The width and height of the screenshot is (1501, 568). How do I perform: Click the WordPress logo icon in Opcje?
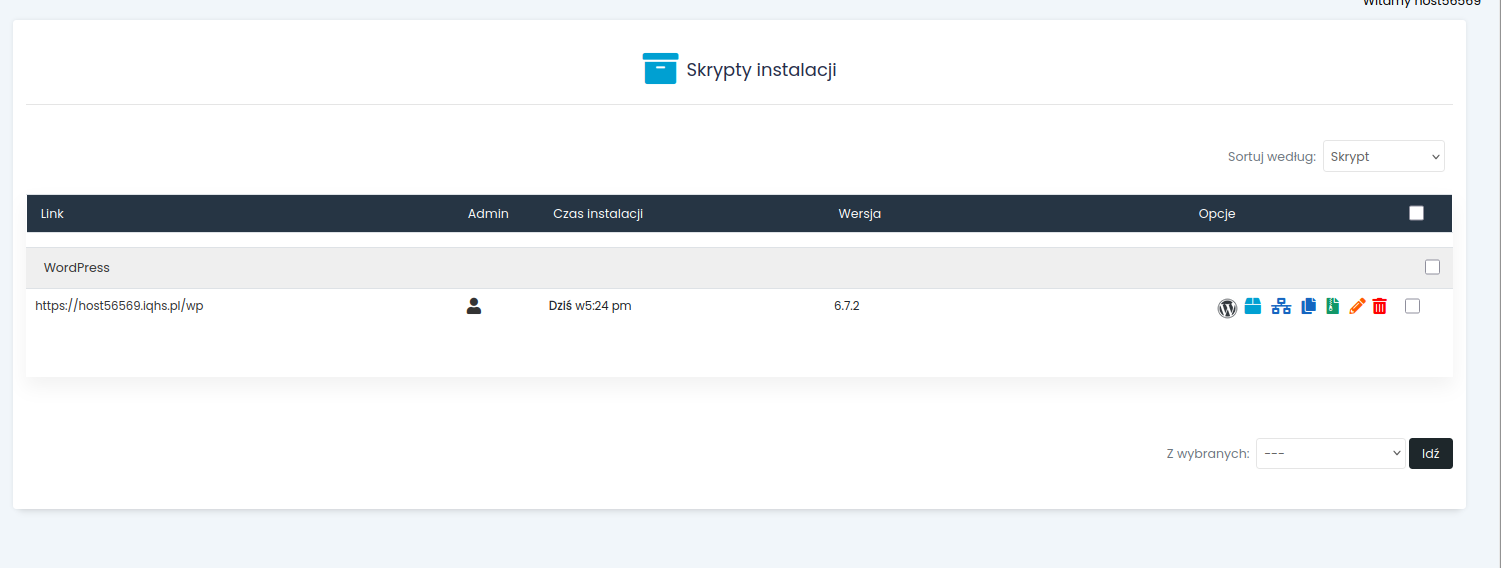[1227, 308]
